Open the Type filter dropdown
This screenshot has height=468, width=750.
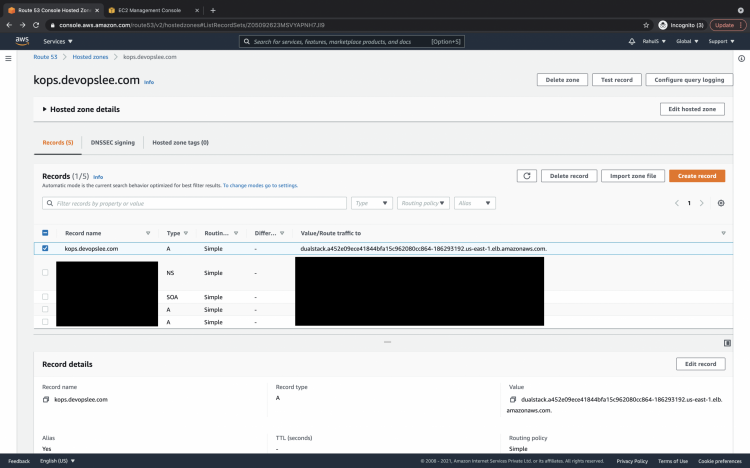point(372,203)
